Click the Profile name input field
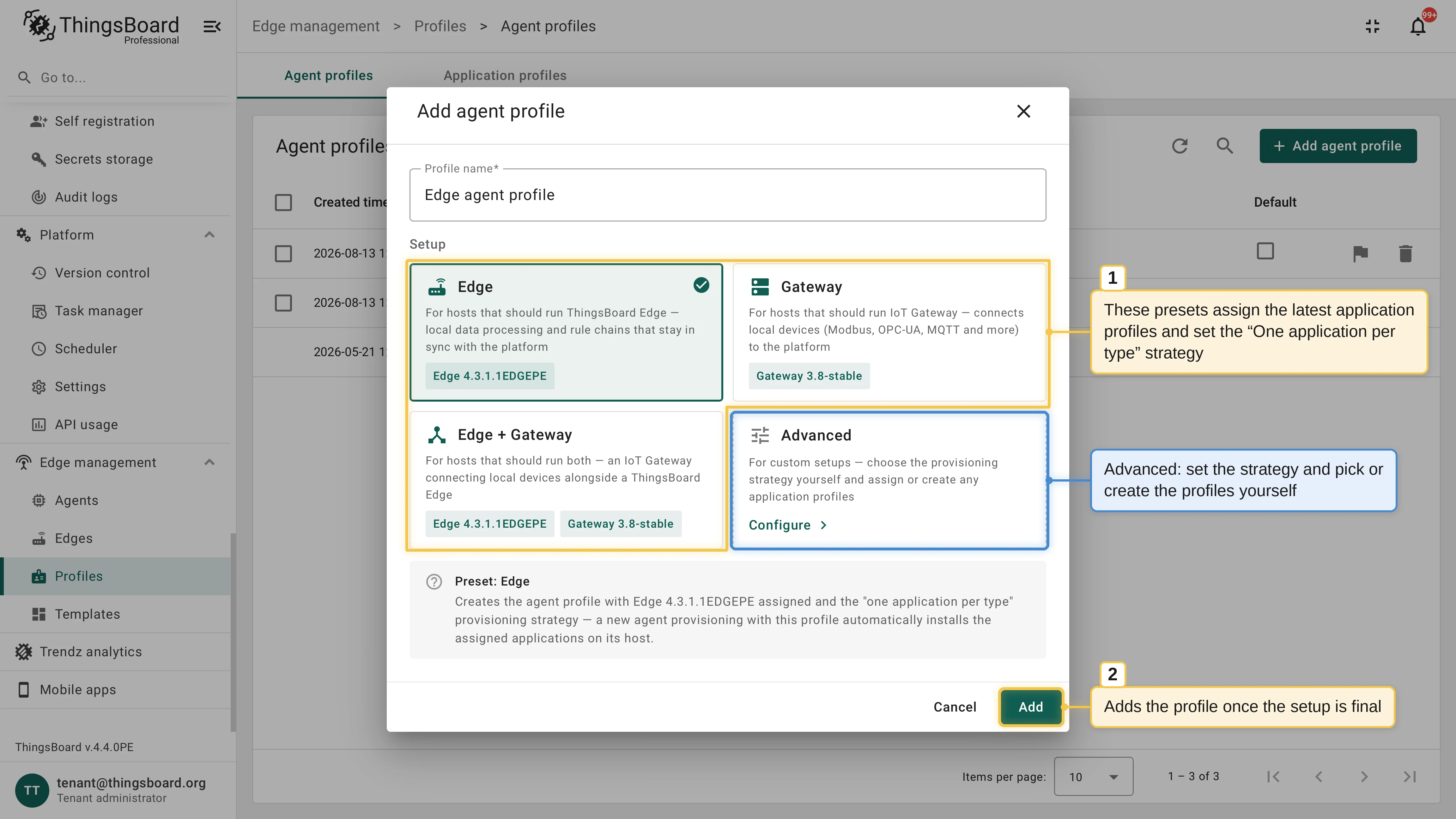The image size is (1456, 819). coord(728,195)
